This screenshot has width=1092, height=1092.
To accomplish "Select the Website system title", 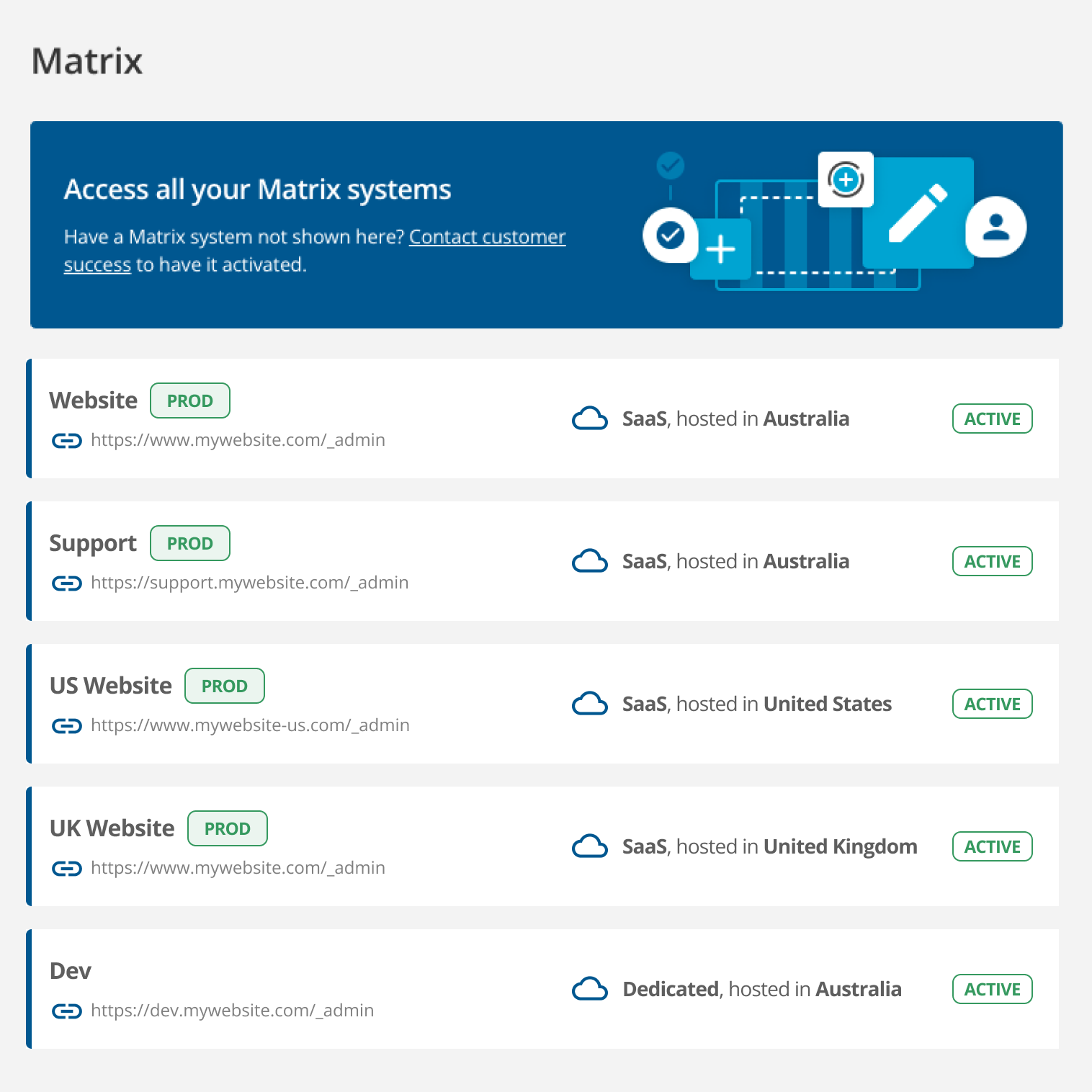I will click(93, 400).
